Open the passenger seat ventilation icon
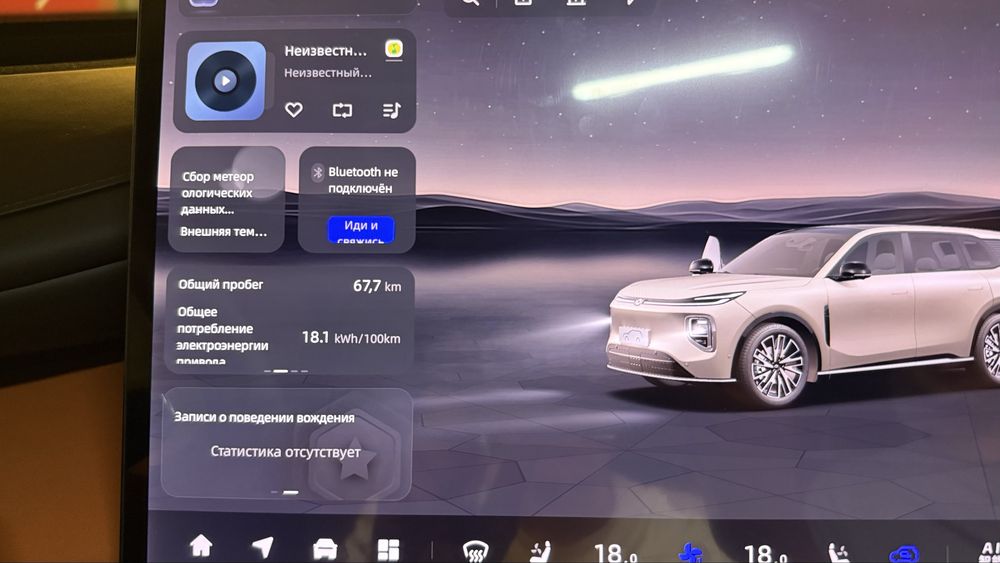This screenshot has height=563, width=1000. tap(839, 553)
